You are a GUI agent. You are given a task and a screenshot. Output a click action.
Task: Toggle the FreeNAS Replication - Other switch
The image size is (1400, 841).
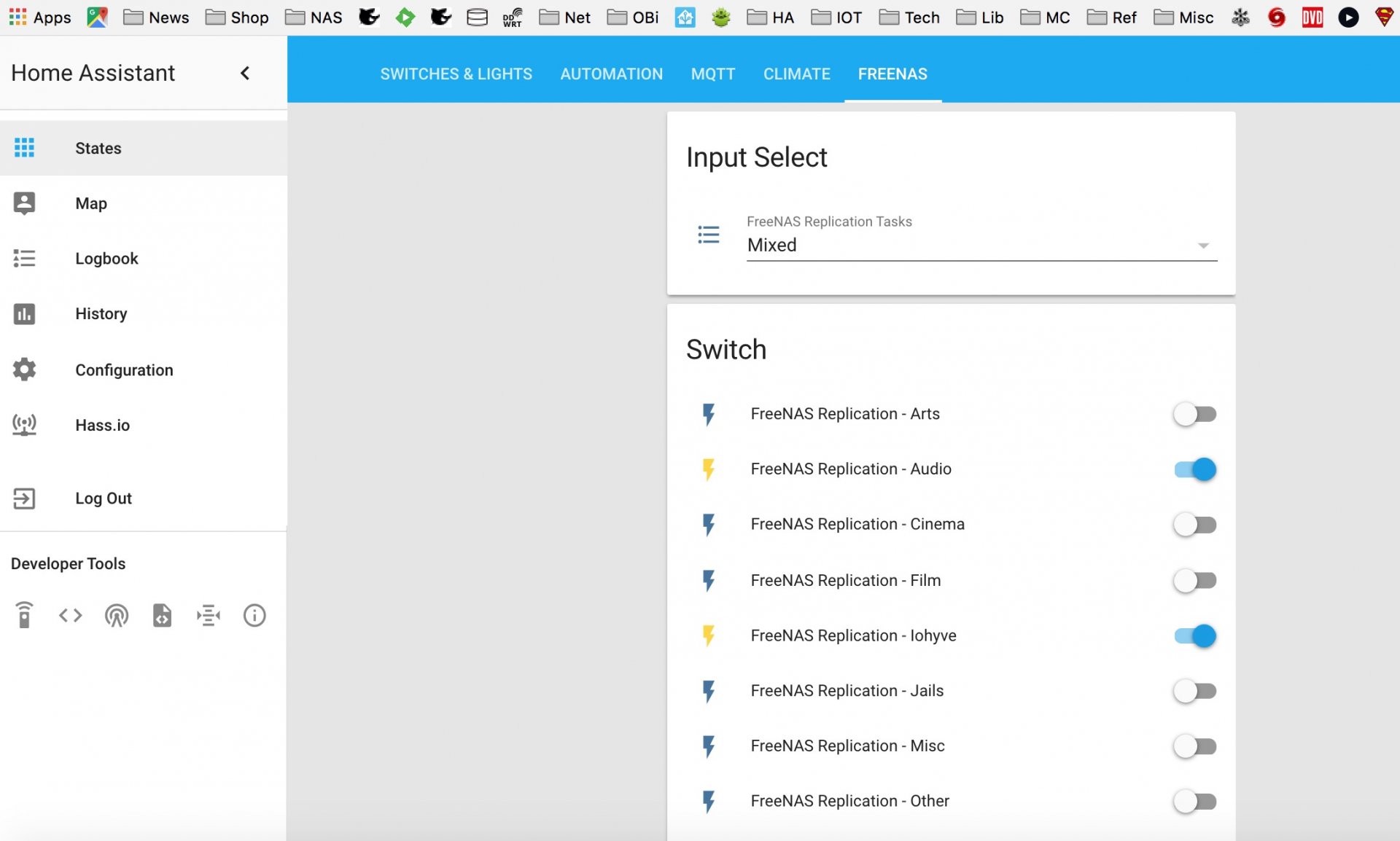1194,802
